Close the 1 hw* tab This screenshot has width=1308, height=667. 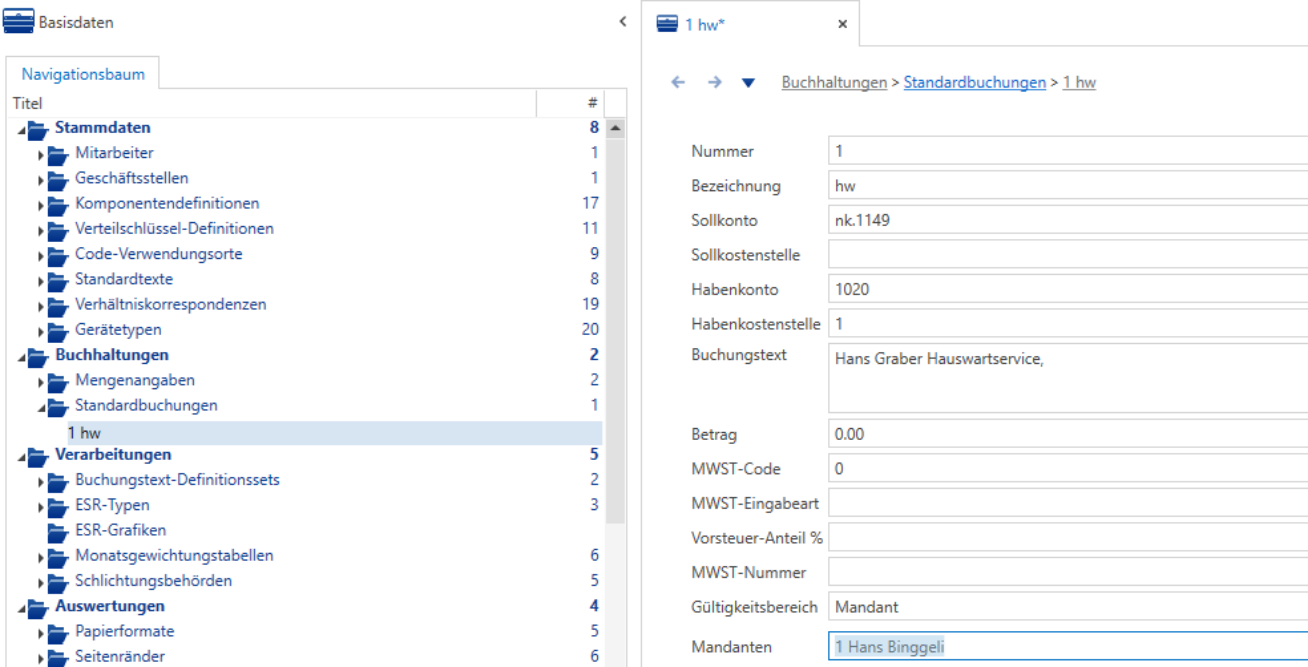(842, 24)
